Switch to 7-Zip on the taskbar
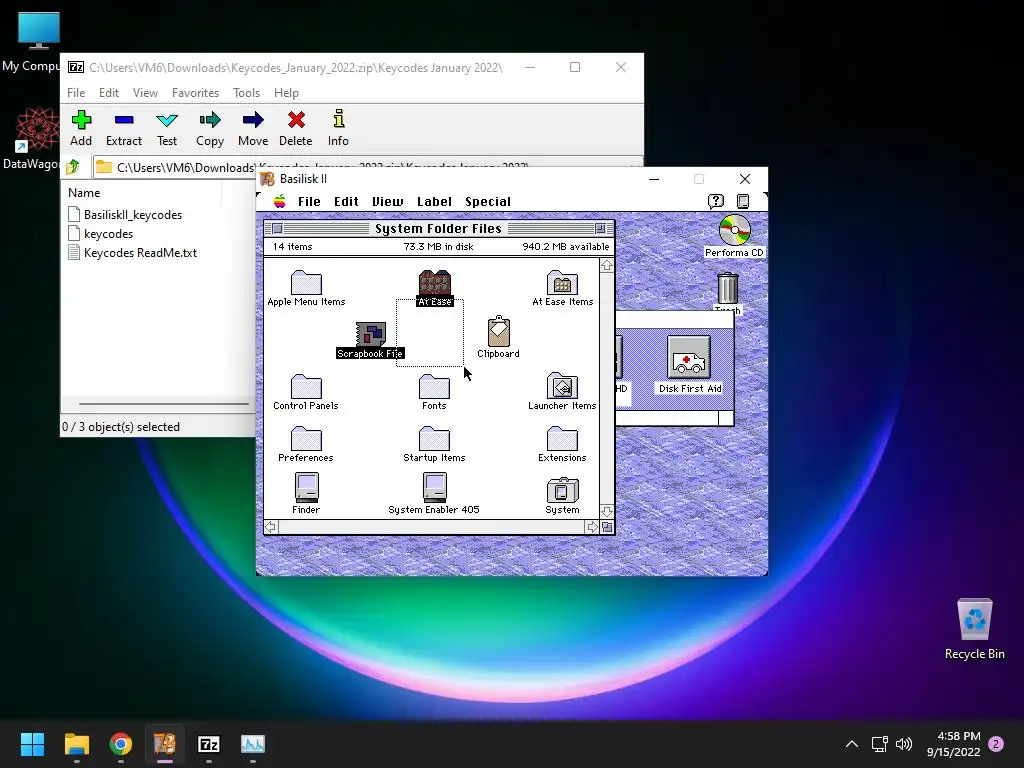The height and width of the screenshot is (768, 1024). pyautogui.click(x=208, y=744)
